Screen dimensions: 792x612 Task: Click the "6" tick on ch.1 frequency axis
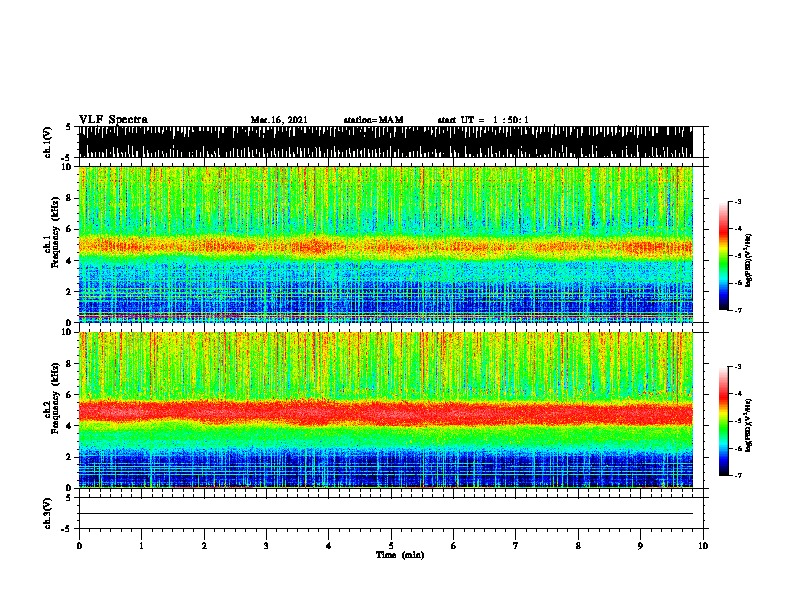(x=69, y=229)
